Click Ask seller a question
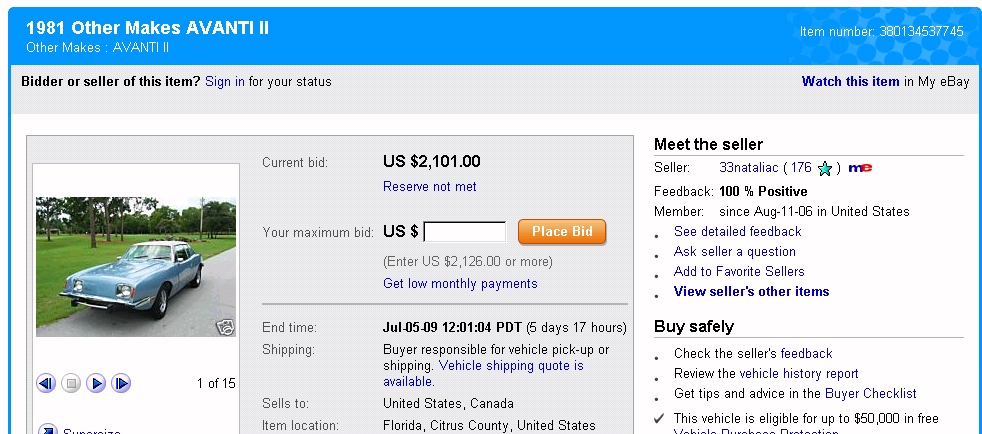Viewport: 982px width, 434px height. pos(735,252)
